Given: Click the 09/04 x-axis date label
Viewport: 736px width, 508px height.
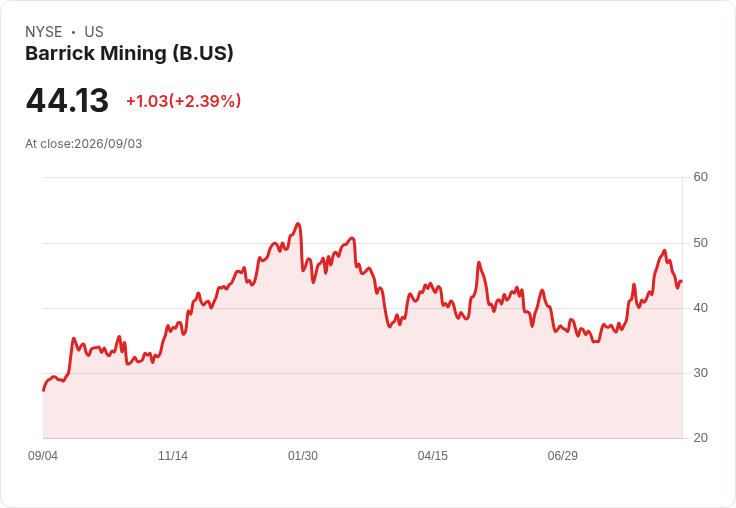Looking at the screenshot, I should click(43, 455).
